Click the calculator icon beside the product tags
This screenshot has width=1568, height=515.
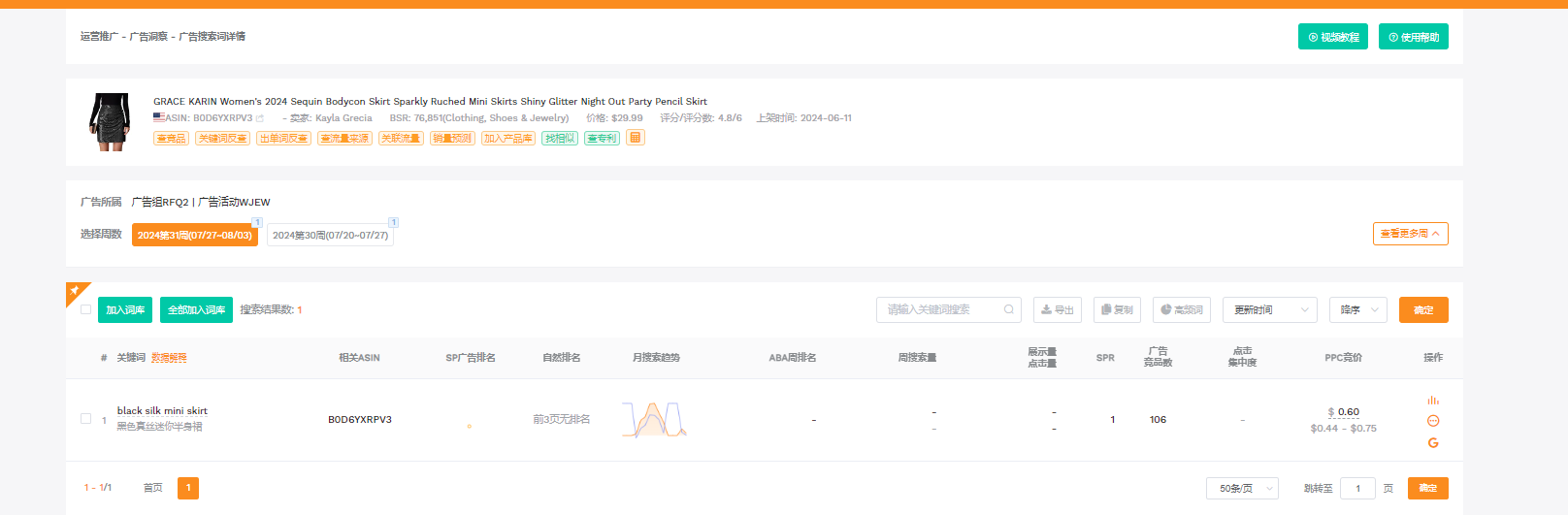636,138
